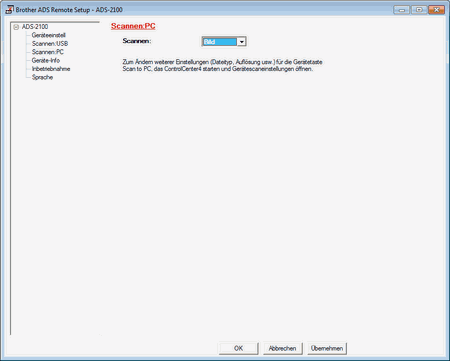
Task: Maximize the Remote Setup window
Action: point(419,10)
